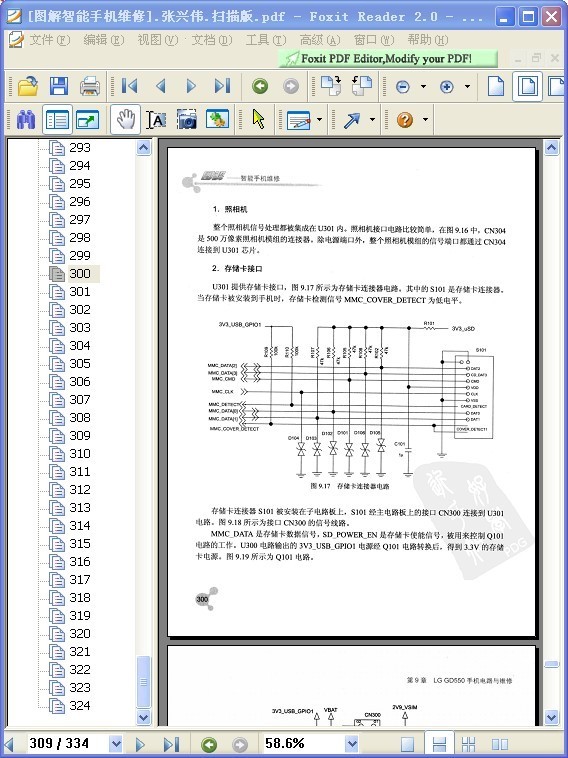Image resolution: width=568 pixels, height=758 pixels.
Task: Click the help question mark icon
Action: click(x=405, y=119)
